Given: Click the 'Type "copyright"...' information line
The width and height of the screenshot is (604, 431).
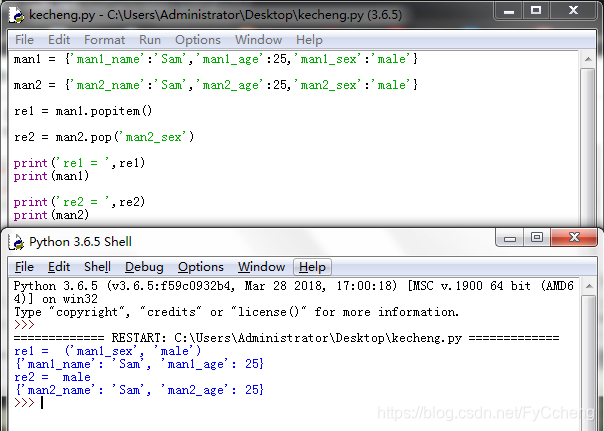Looking at the screenshot, I should coord(237,312).
